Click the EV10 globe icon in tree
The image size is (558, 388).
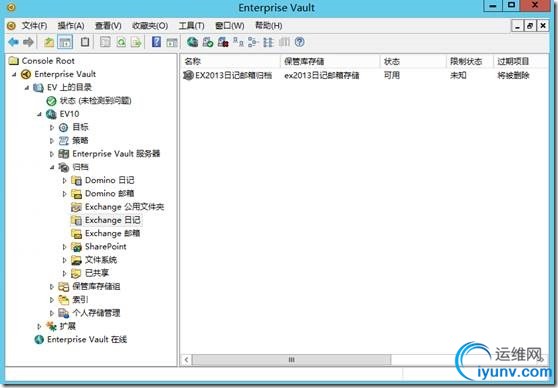(51, 114)
